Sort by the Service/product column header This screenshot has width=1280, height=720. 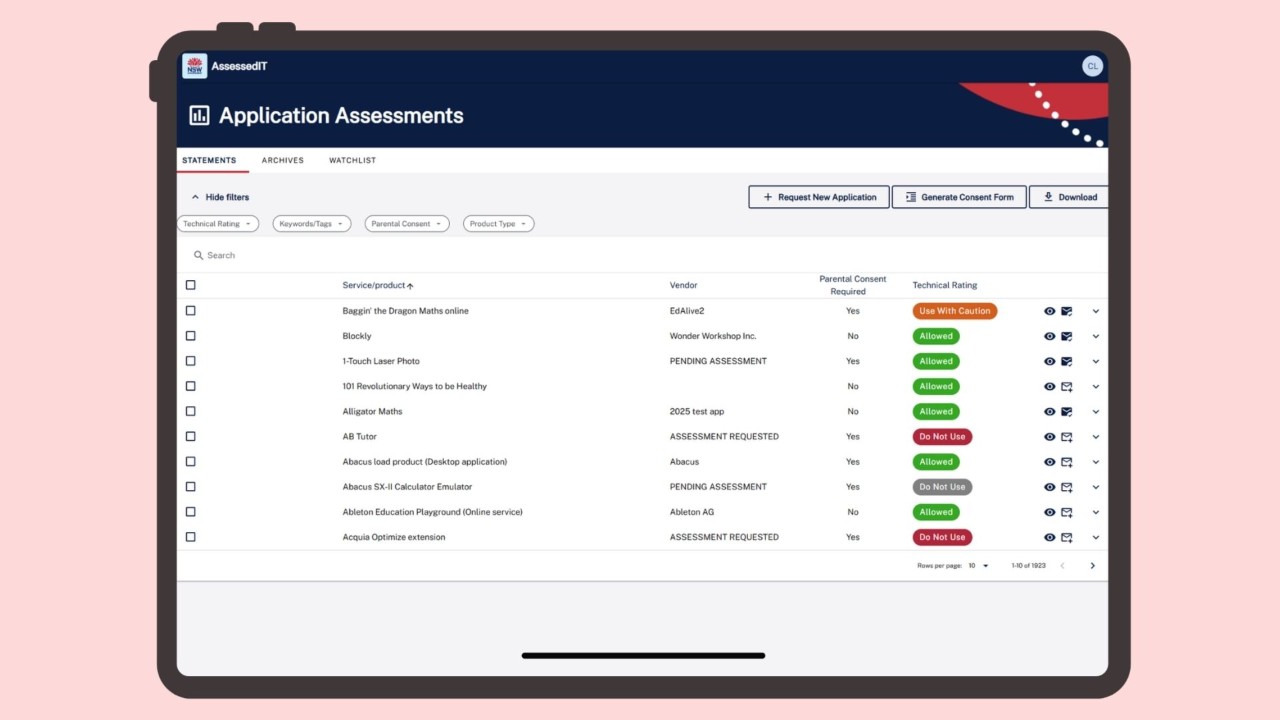pos(378,286)
